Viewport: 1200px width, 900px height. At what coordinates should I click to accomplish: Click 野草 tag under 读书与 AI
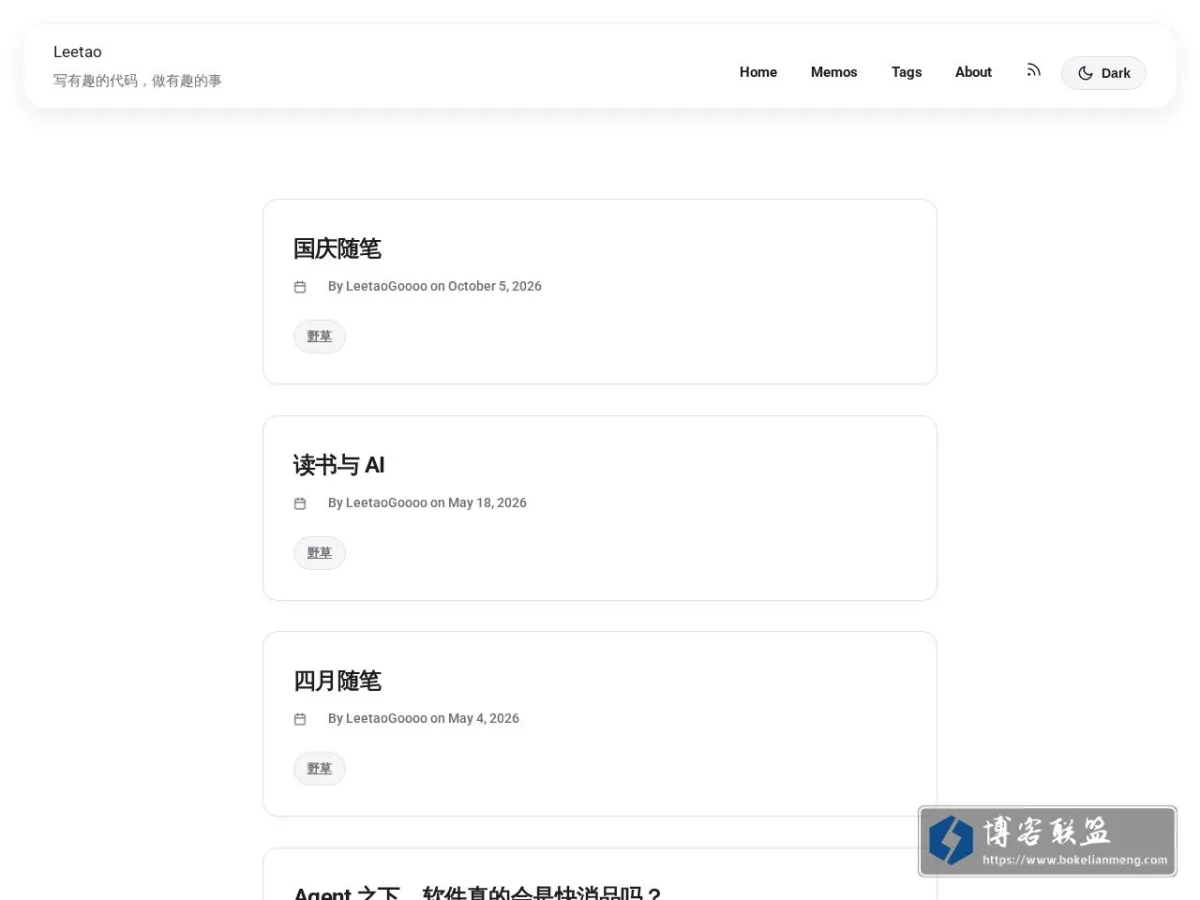(319, 553)
